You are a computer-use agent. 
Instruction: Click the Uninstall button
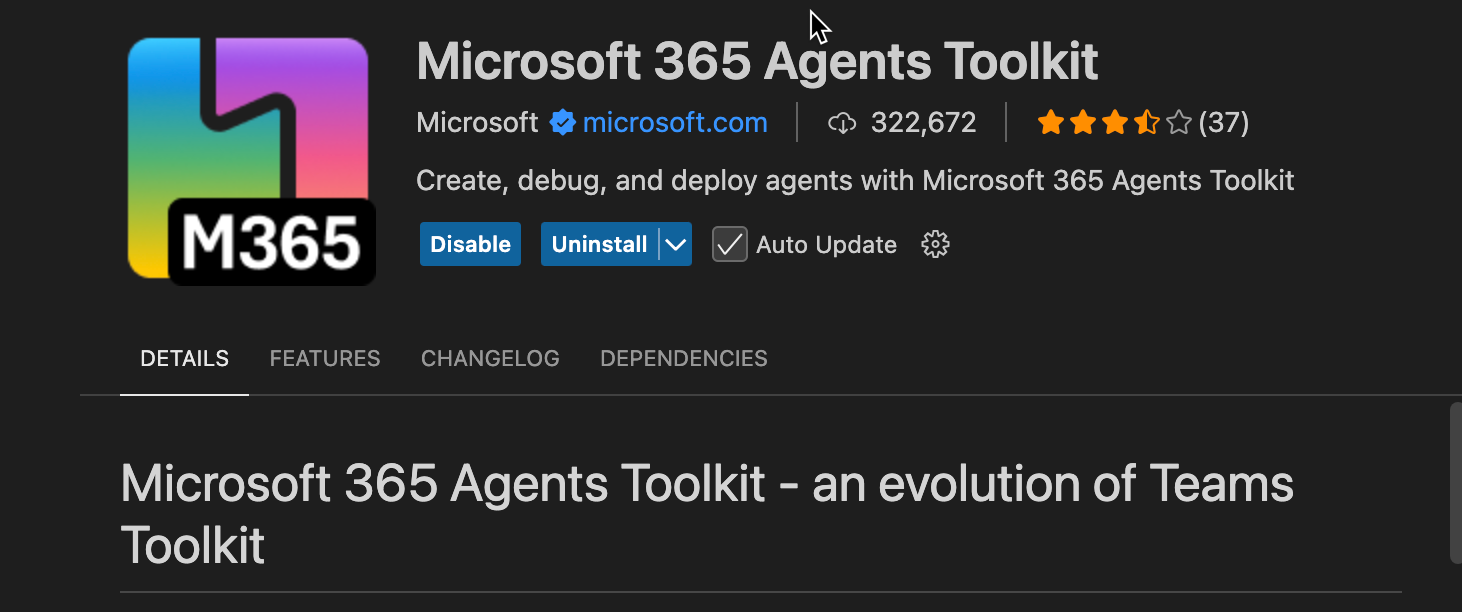click(x=599, y=245)
